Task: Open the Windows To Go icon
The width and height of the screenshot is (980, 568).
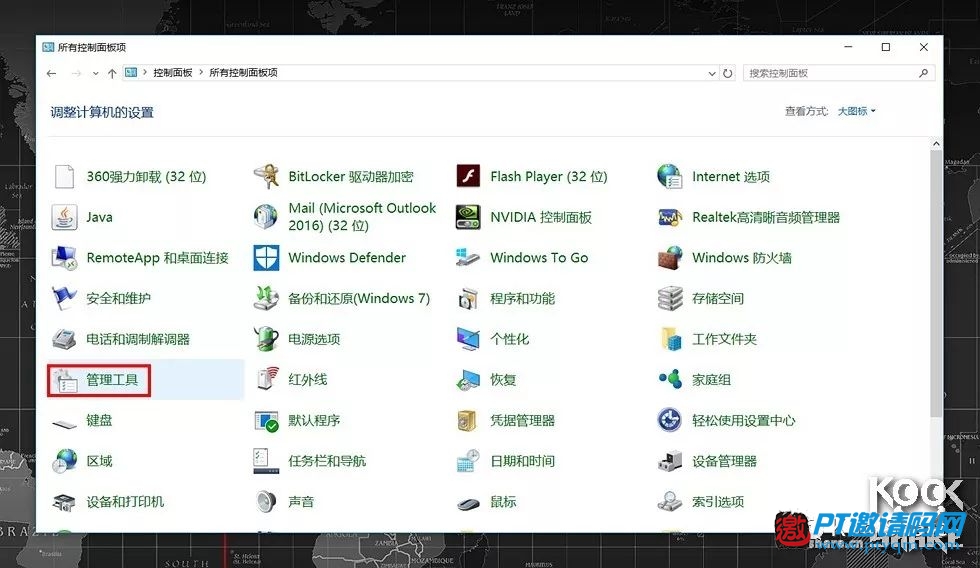Action: click(x=468, y=258)
